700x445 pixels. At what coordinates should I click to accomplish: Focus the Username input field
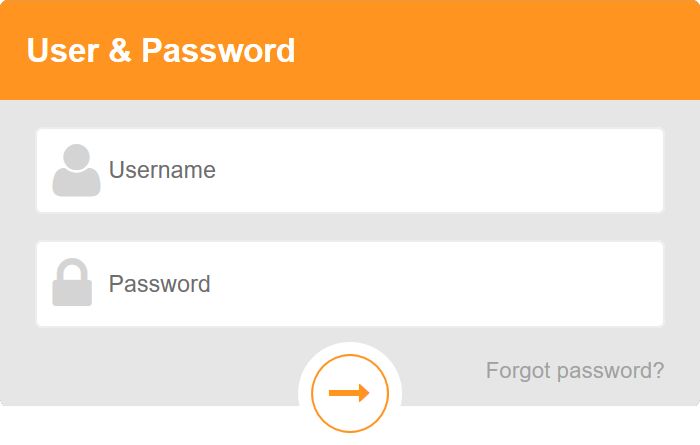tap(350, 171)
